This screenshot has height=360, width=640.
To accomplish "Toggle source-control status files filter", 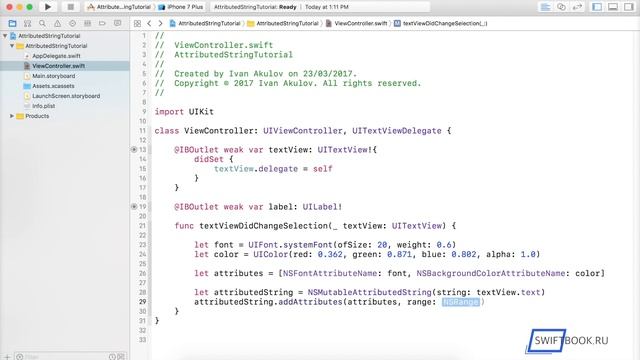I will coord(121,357).
